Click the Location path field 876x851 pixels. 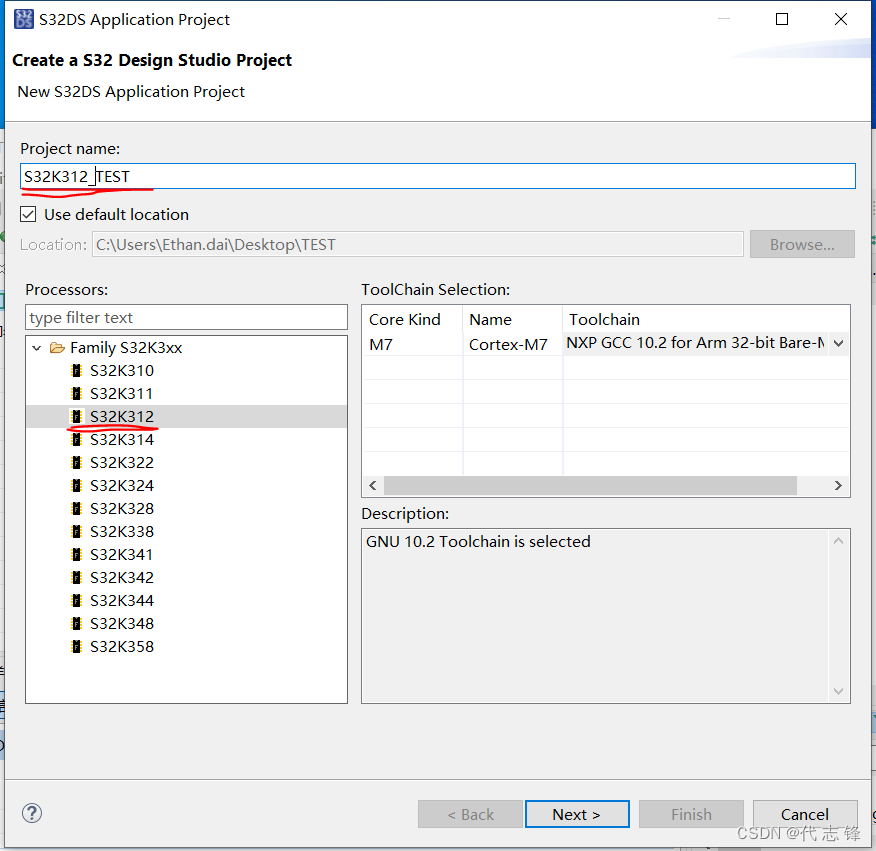click(418, 244)
